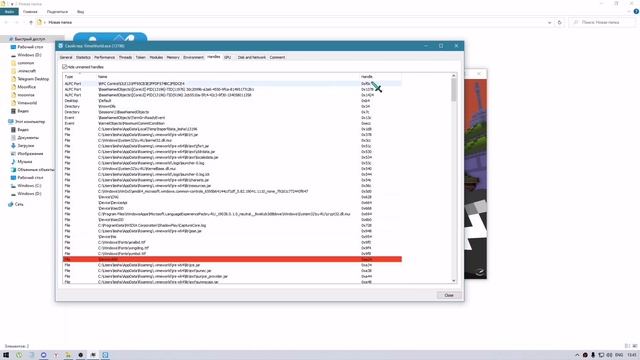Click the taskbar clock
Viewport: 640px width, 360px height.
pos(631,355)
